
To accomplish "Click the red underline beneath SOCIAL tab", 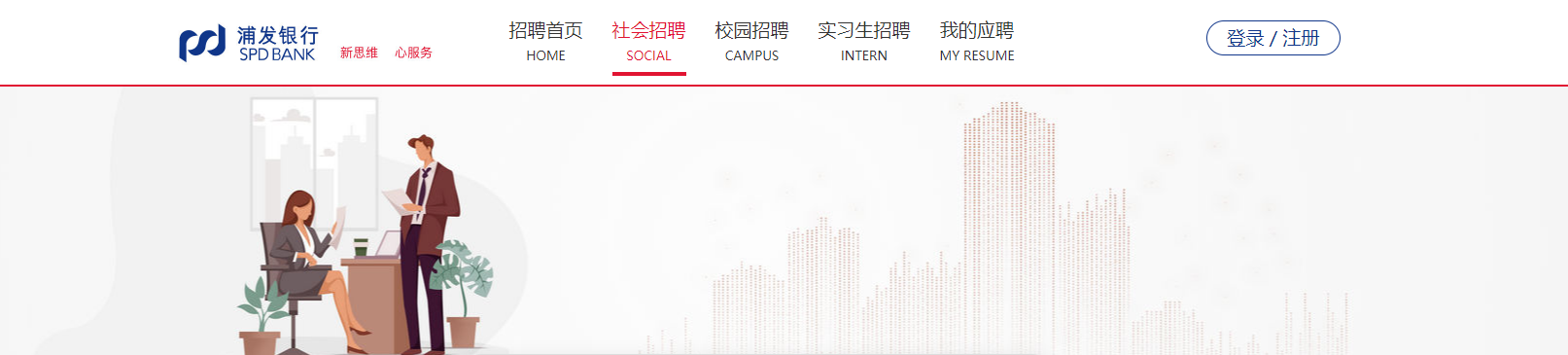I will pyautogui.click(x=648, y=73).
